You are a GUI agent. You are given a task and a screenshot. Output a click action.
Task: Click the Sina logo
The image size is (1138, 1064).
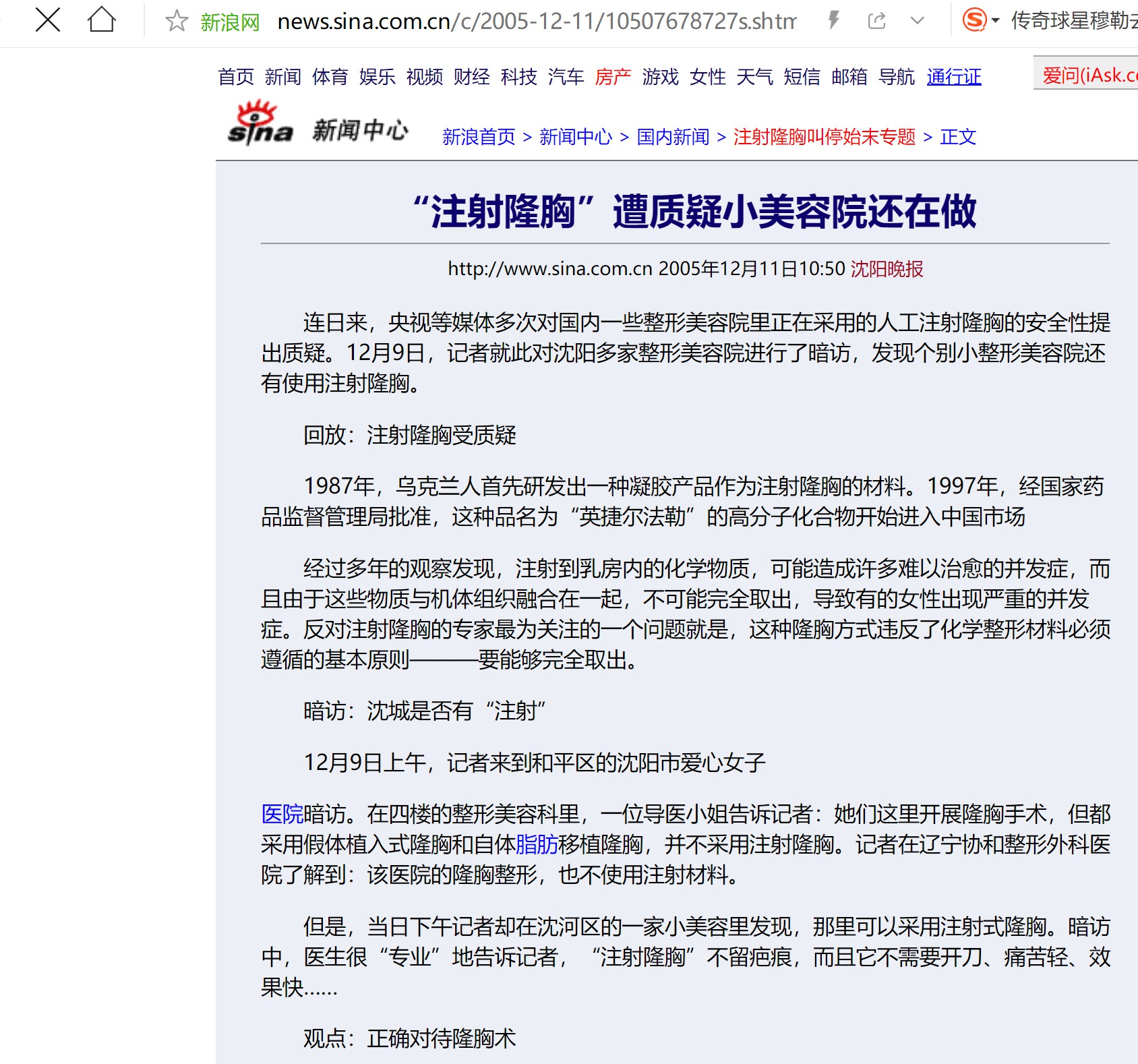260,123
